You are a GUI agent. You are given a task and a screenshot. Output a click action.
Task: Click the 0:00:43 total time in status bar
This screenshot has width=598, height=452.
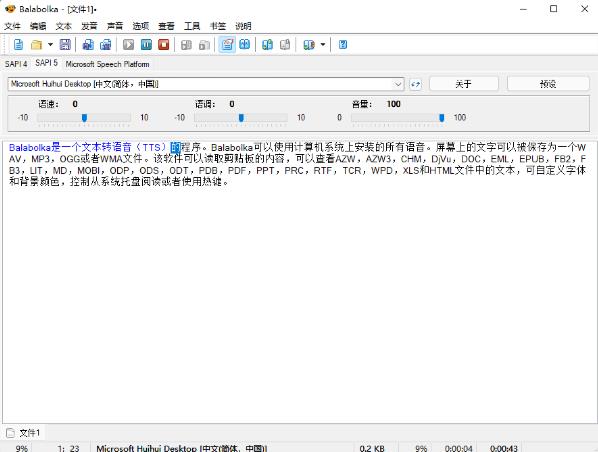503,449
